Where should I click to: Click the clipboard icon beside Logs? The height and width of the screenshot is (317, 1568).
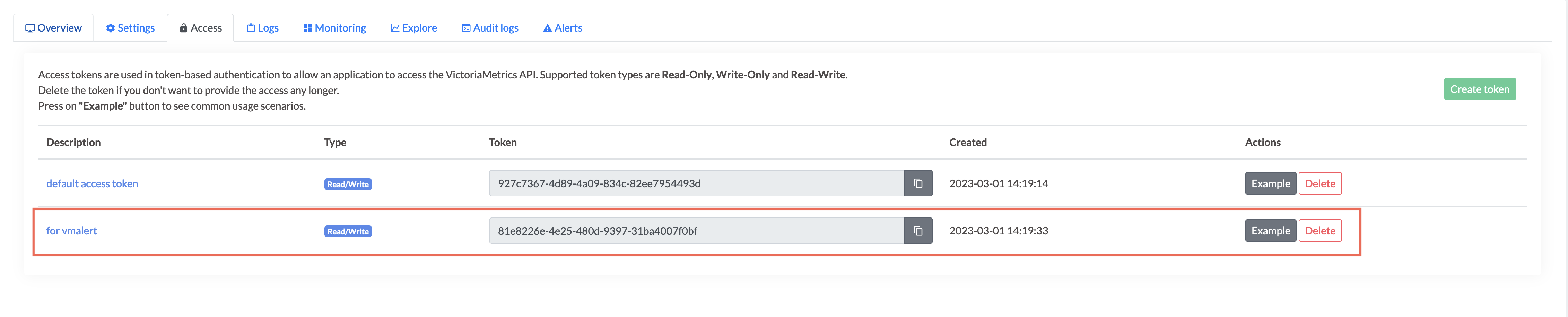(x=250, y=28)
